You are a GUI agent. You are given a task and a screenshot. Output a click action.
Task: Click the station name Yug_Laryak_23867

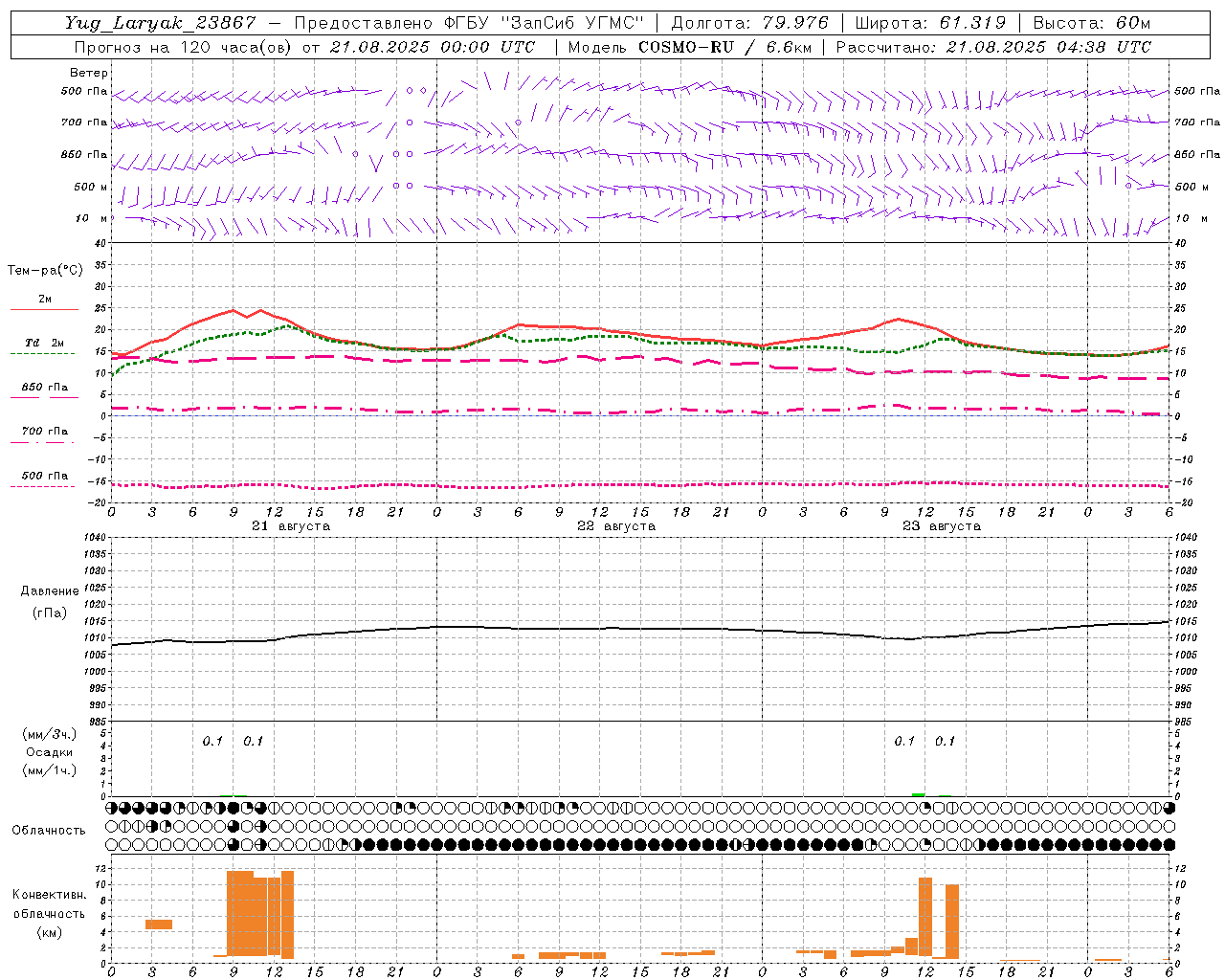pyautogui.click(x=160, y=23)
